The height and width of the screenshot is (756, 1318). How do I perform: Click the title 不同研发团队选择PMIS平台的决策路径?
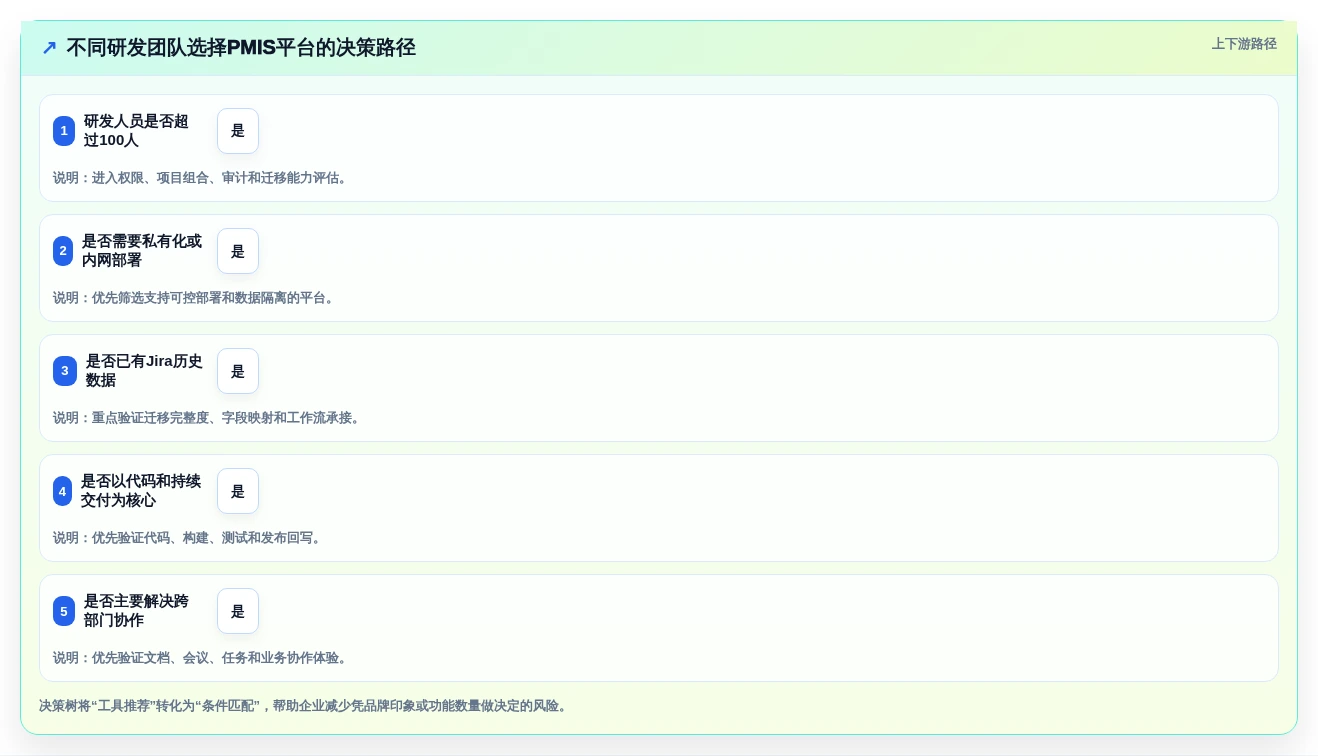241,48
